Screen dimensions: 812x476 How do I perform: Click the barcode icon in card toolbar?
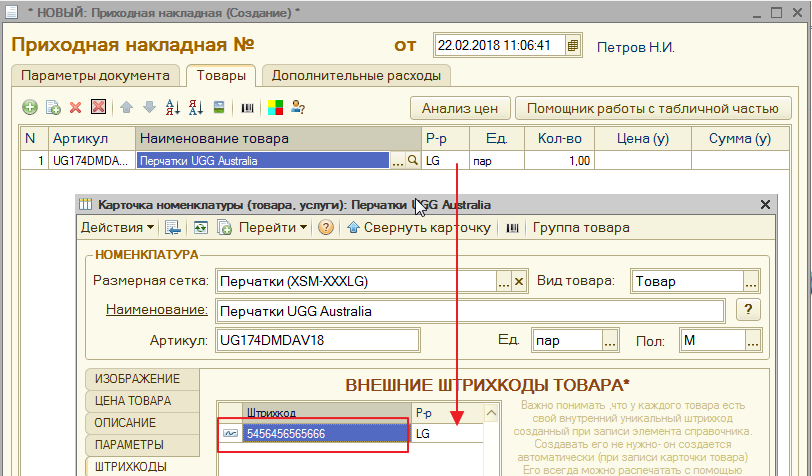[x=512, y=228]
